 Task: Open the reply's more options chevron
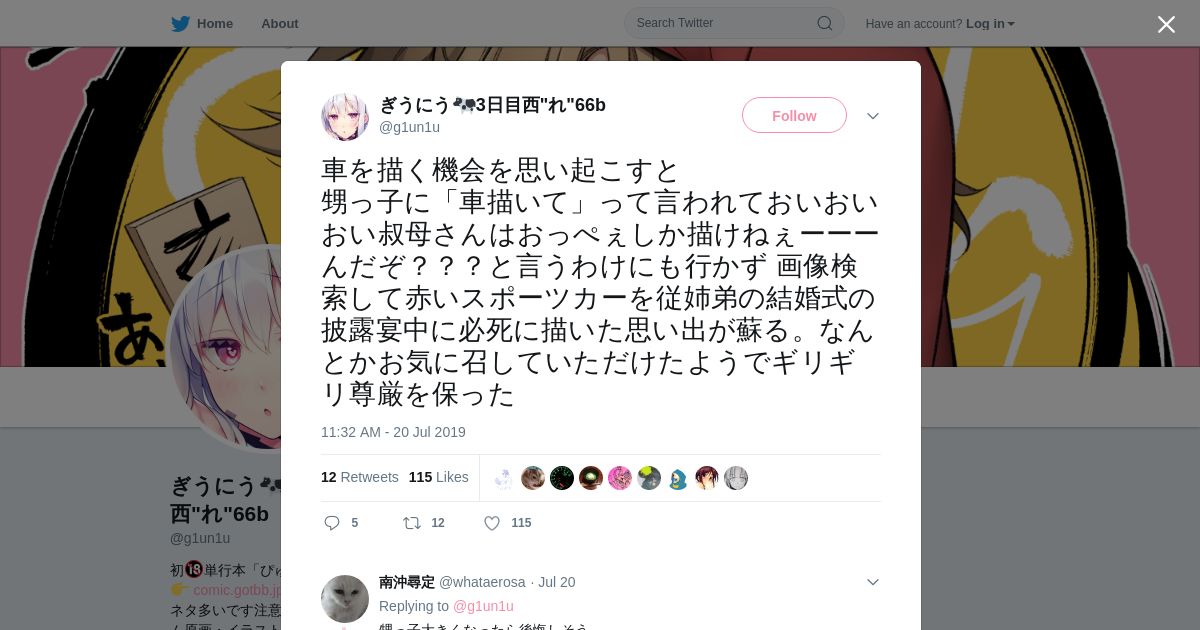click(873, 582)
